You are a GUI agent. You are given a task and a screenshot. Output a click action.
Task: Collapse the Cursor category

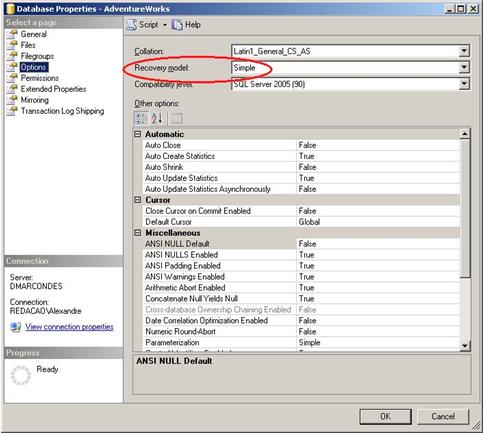pyautogui.click(x=138, y=200)
